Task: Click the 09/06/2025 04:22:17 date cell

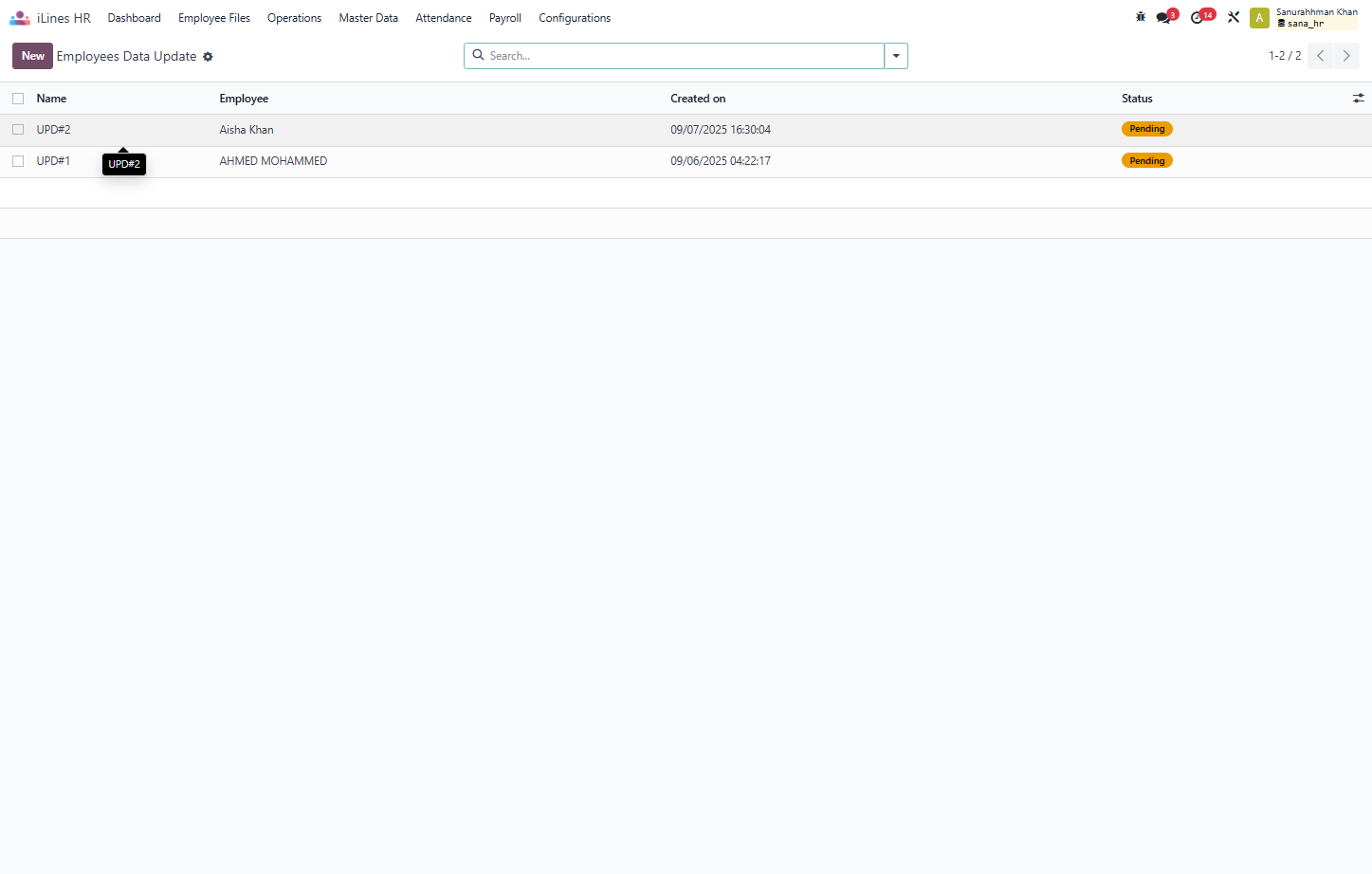Action: pos(721,161)
